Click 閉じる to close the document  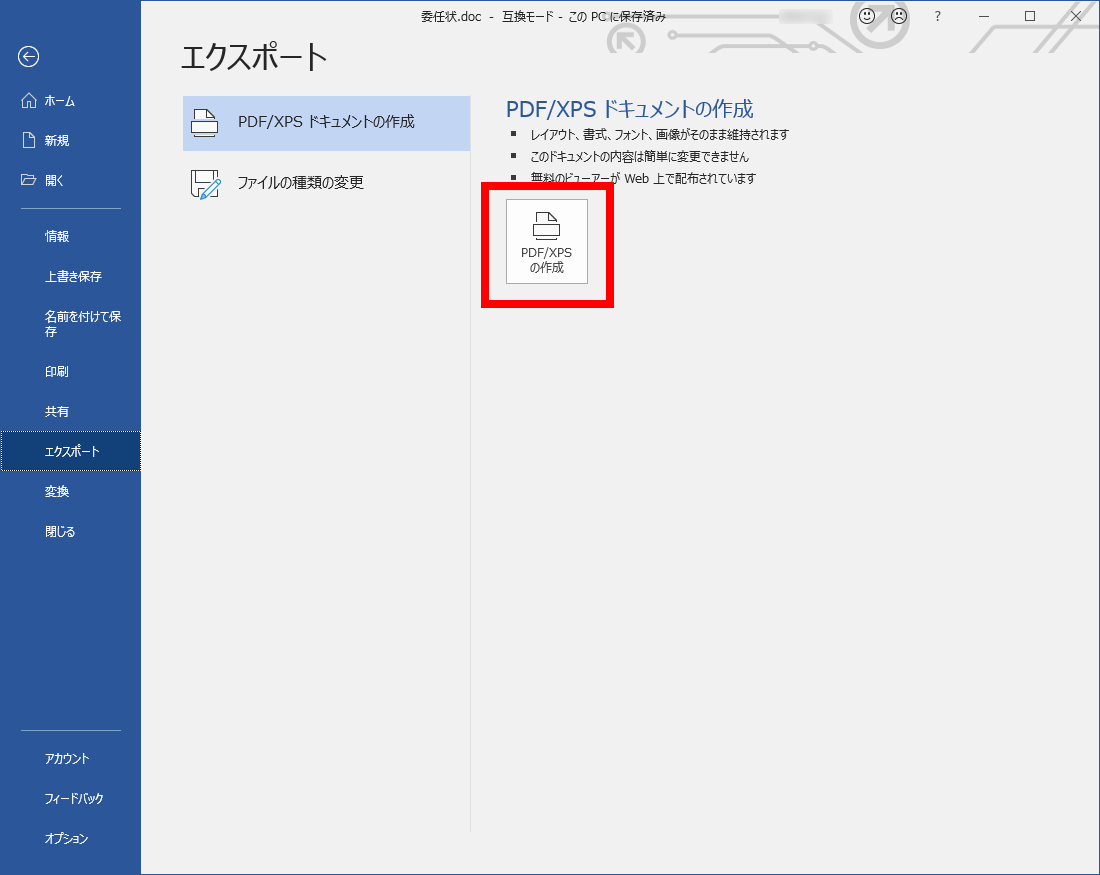pyautogui.click(x=60, y=532)
